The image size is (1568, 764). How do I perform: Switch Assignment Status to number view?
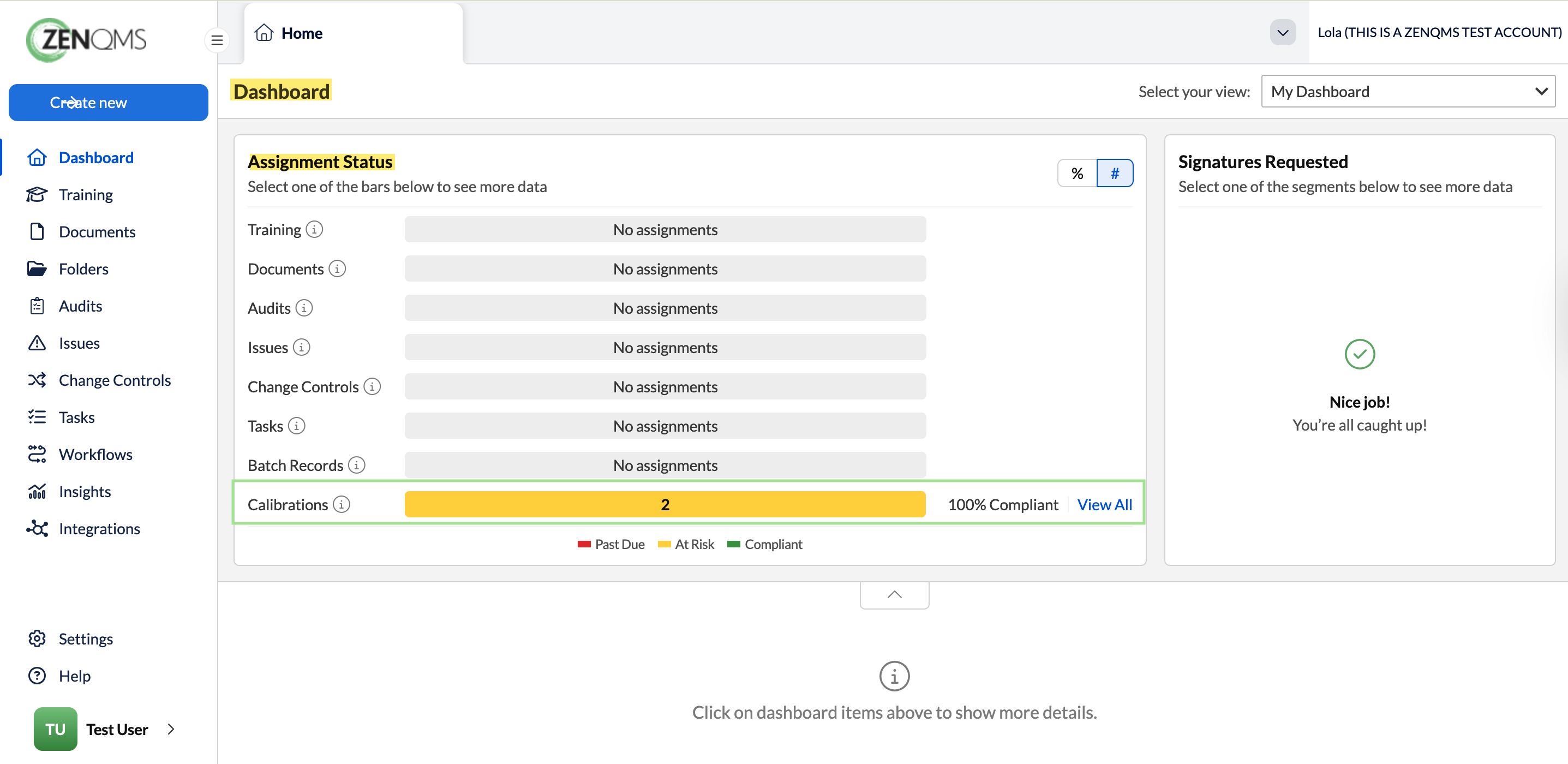point(1115,174)
